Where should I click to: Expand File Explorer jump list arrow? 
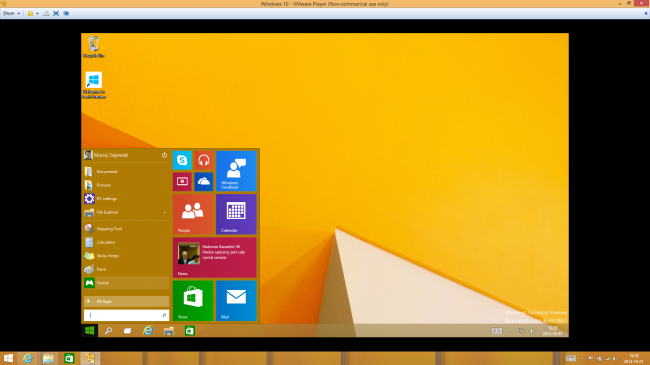165,212
